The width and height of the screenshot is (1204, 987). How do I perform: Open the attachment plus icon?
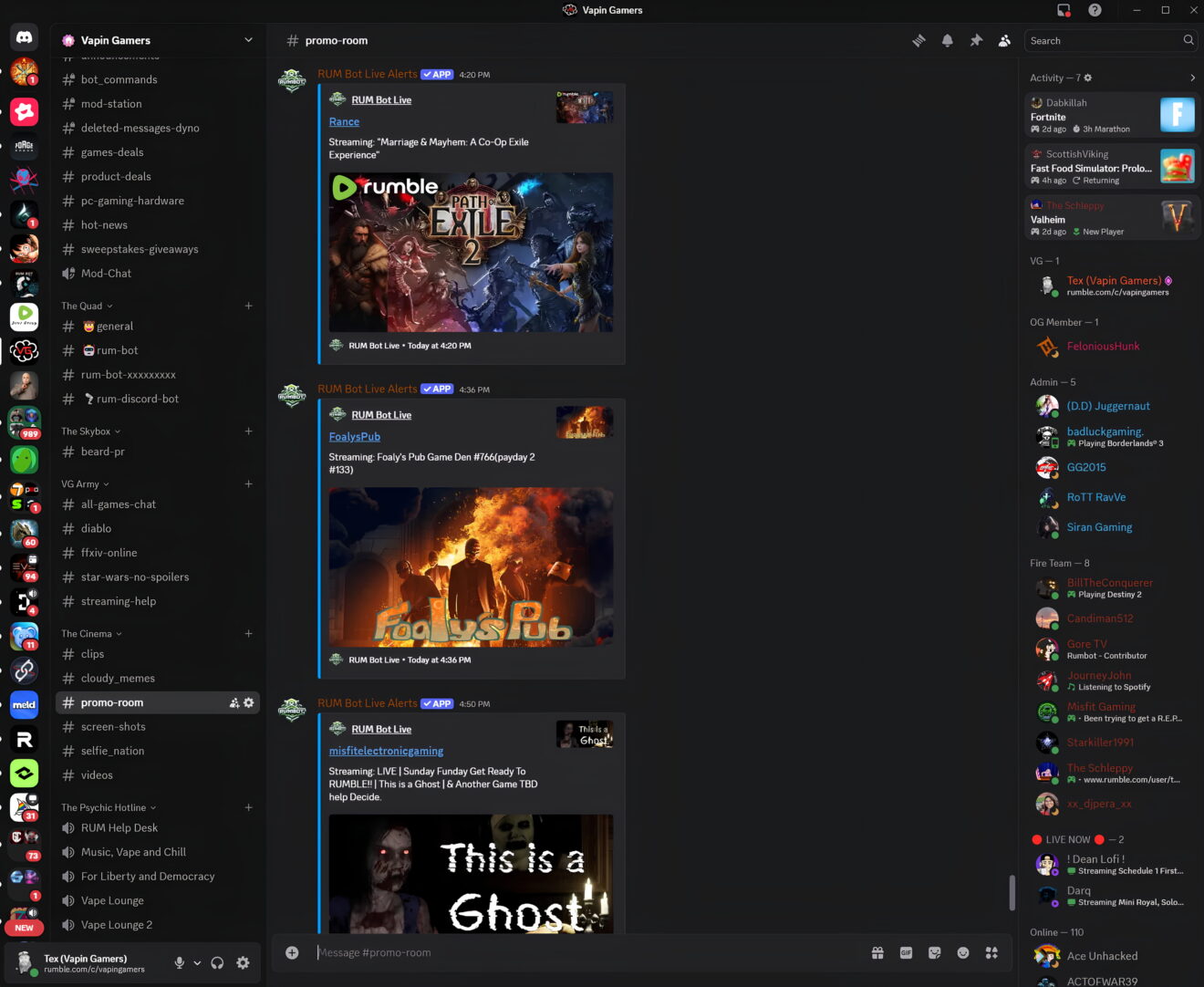[x=292, y=952]
